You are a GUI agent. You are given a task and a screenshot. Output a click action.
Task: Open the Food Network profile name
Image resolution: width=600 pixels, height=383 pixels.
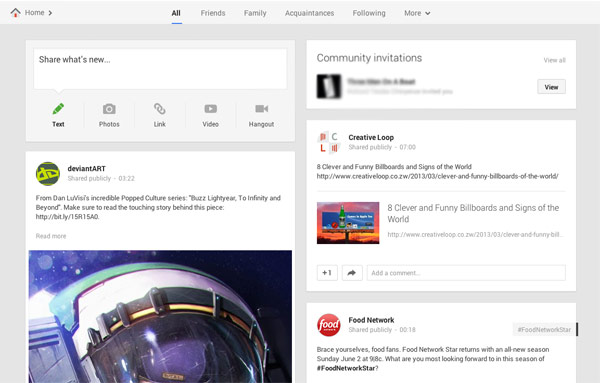(x=371, y=320)
